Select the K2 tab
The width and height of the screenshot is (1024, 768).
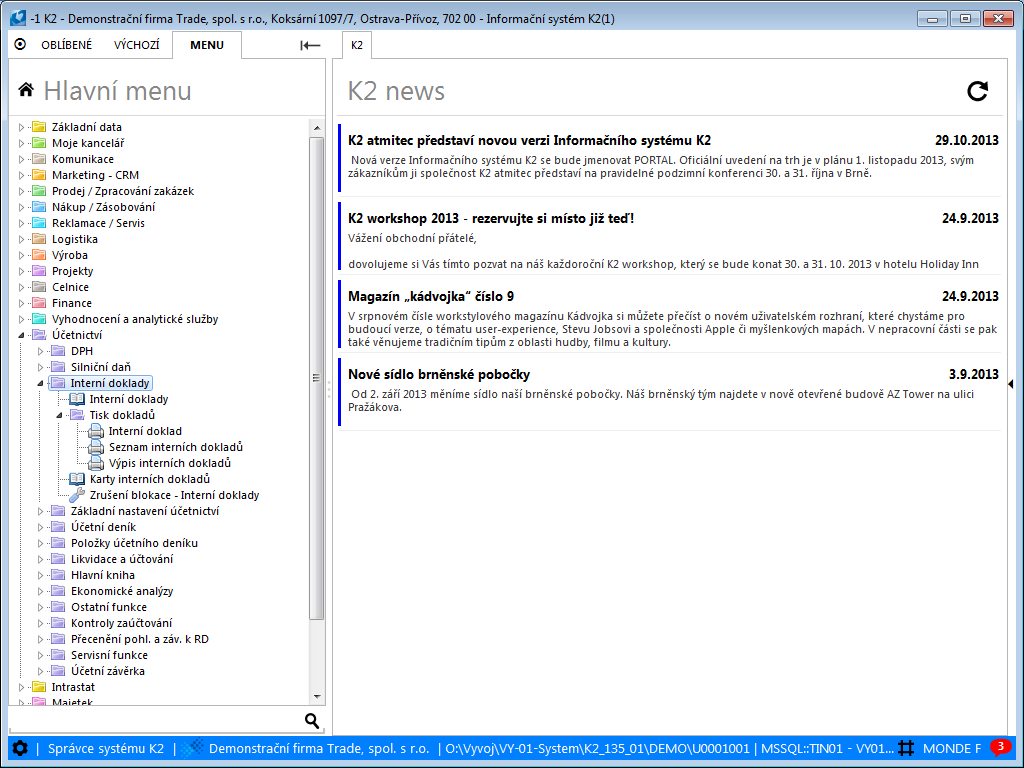pyautogui.click(x=357, y=45)
